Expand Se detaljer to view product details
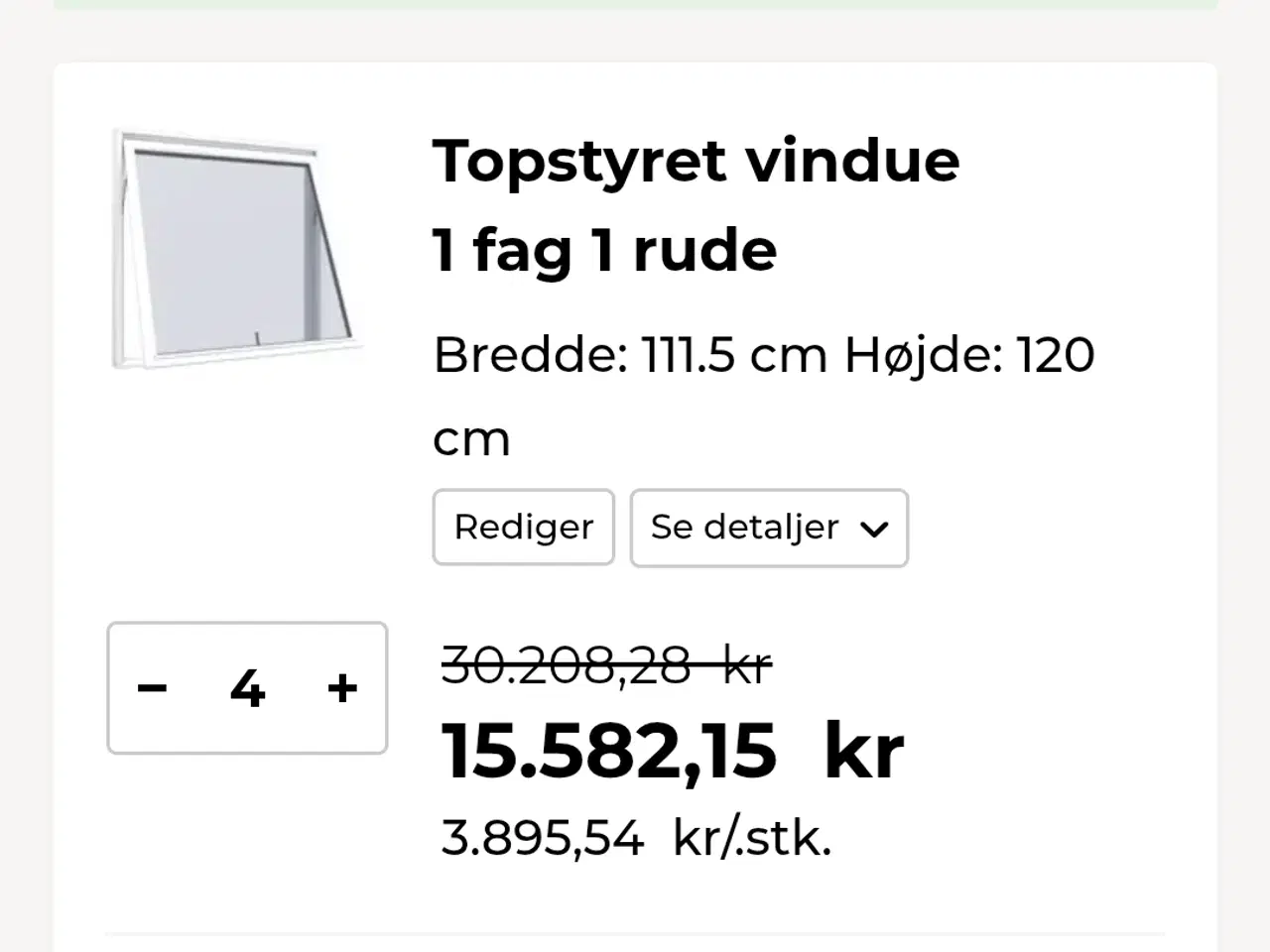The image size is (1270, 952). pyautogui.click(x=769, y=528)
